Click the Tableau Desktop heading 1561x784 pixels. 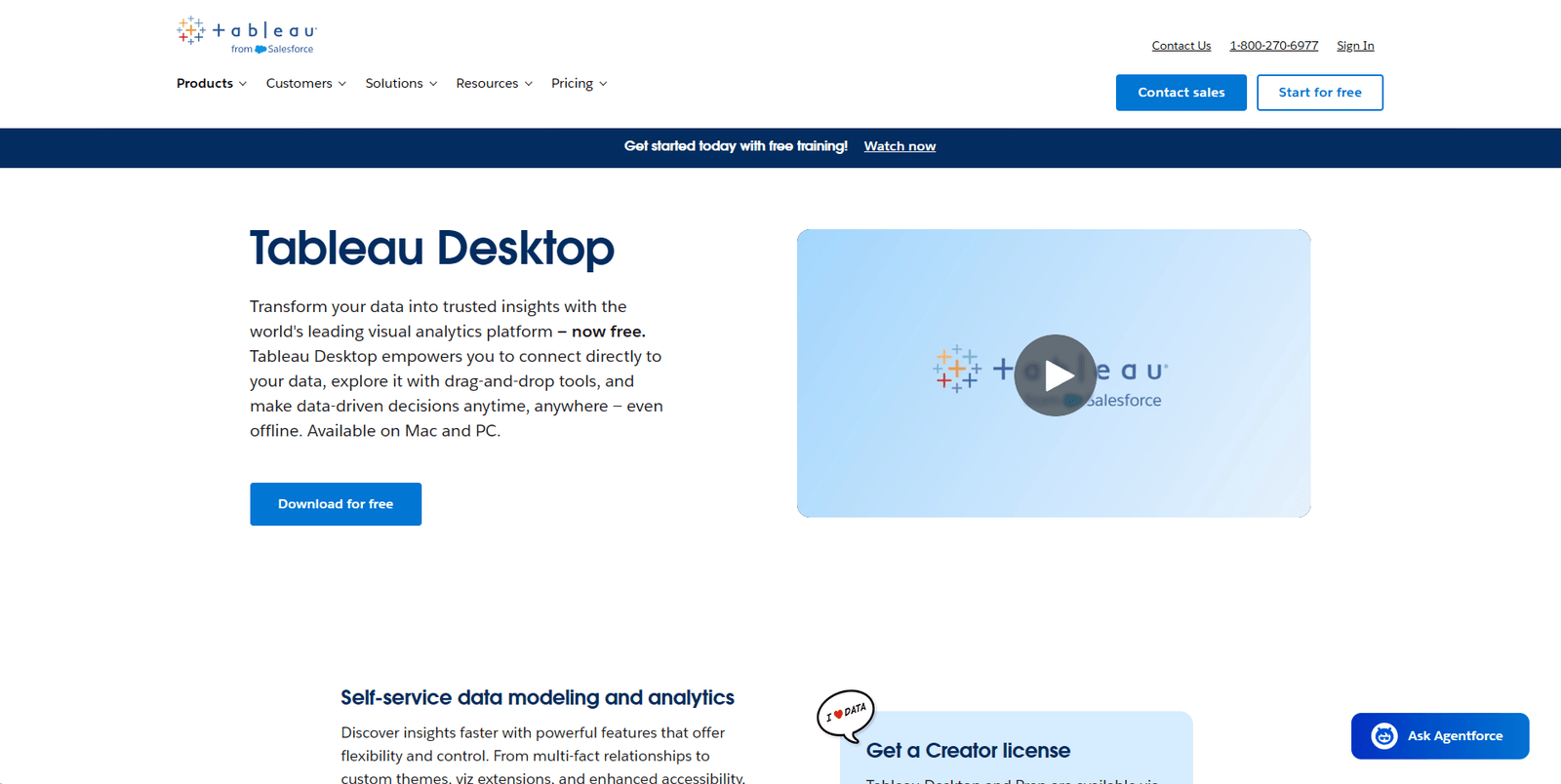coord(432,248)
